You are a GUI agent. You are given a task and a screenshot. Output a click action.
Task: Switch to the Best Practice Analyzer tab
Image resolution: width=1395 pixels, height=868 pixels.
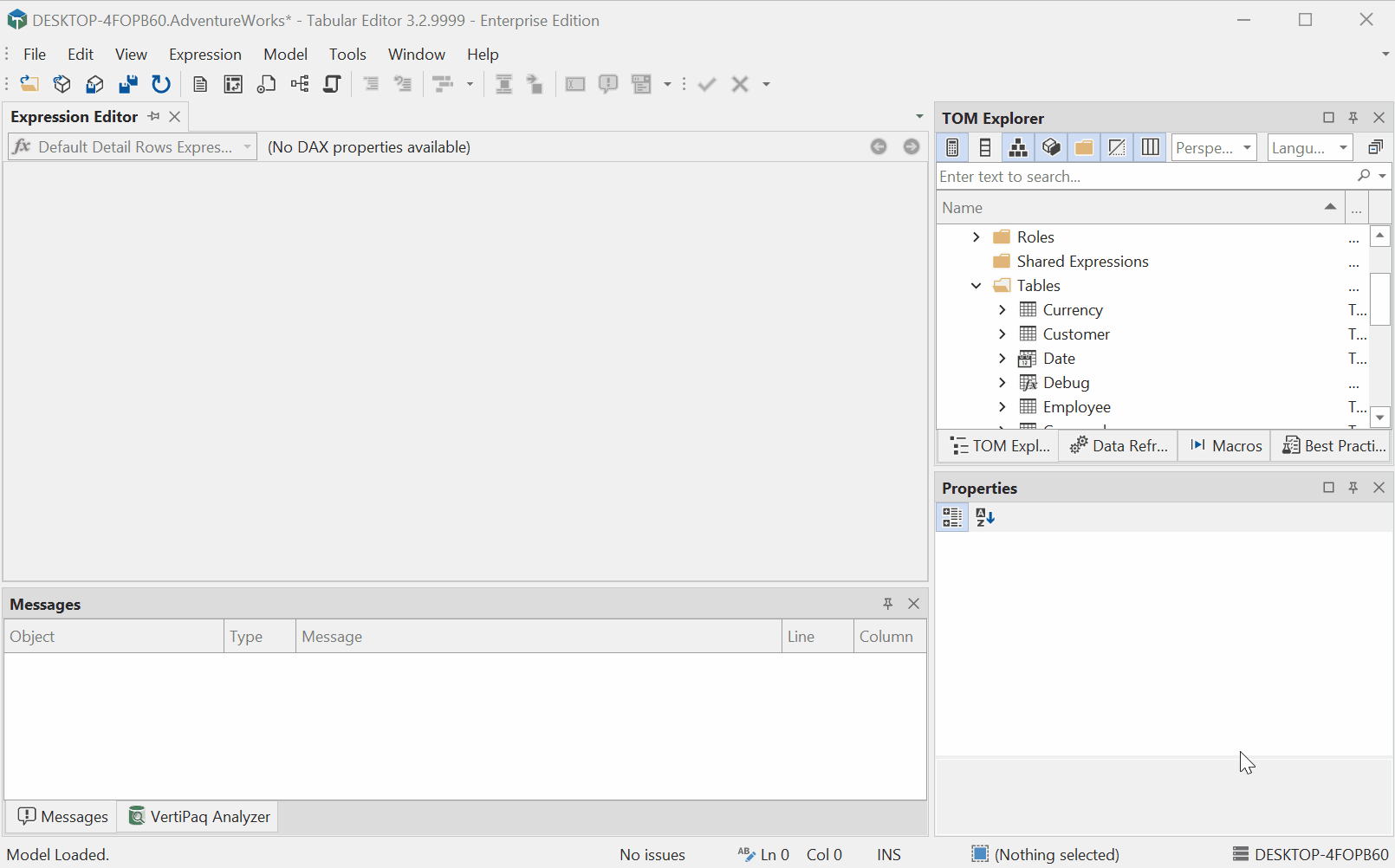1333,446
